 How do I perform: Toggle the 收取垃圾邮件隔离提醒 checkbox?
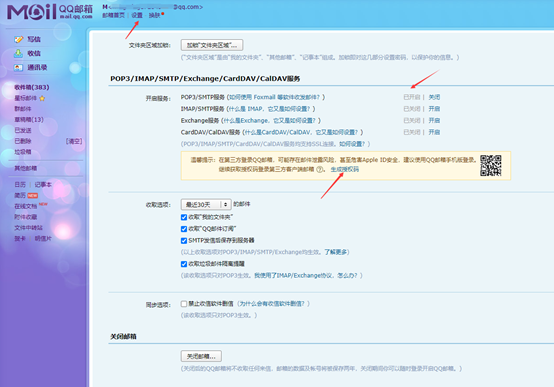[x=184, y=264]
